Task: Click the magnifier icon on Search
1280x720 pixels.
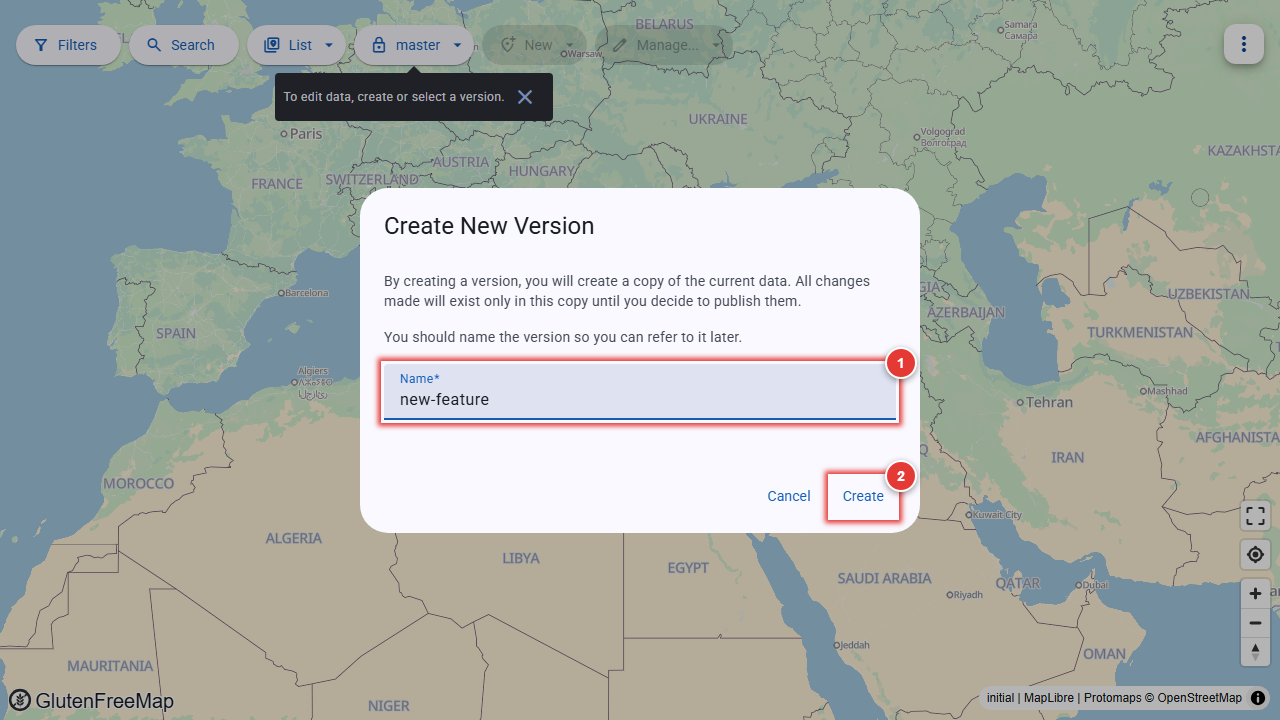Action: (x=154, y=45)
